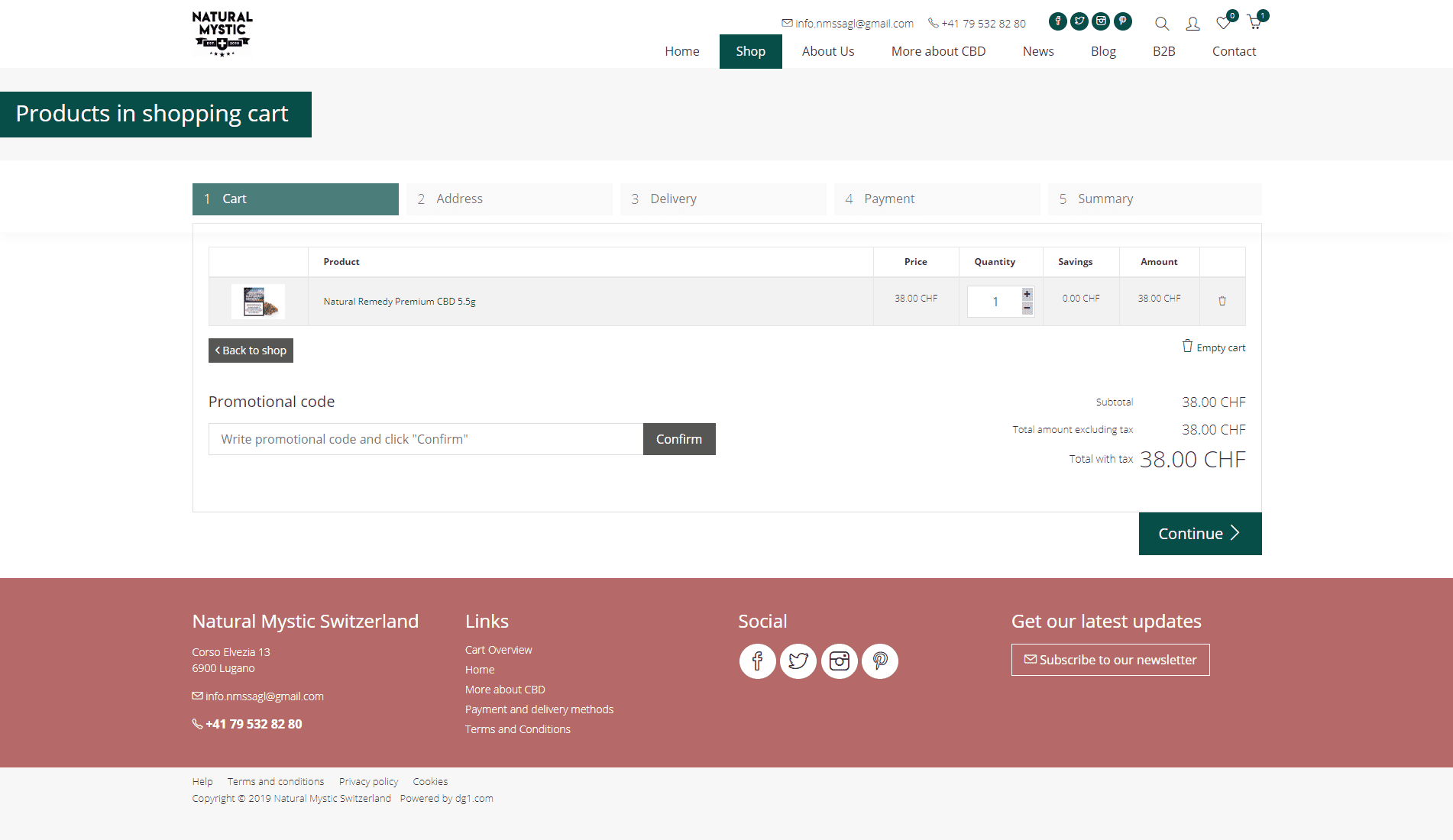This screenshot has height=840, width=1453.
Task: Select the Summary checkout step
Action: click(x=1155, y=199)
